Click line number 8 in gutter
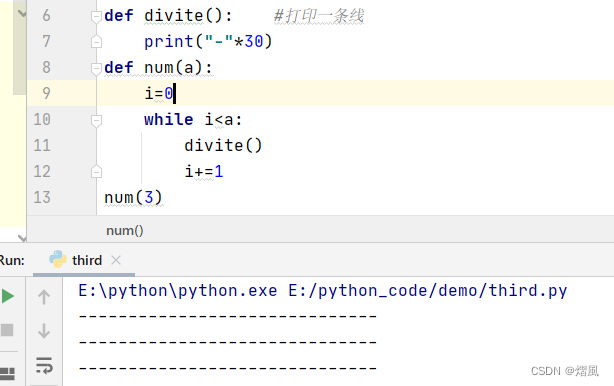614x386 pixels. pyautogui.click(x=46, y=67)
